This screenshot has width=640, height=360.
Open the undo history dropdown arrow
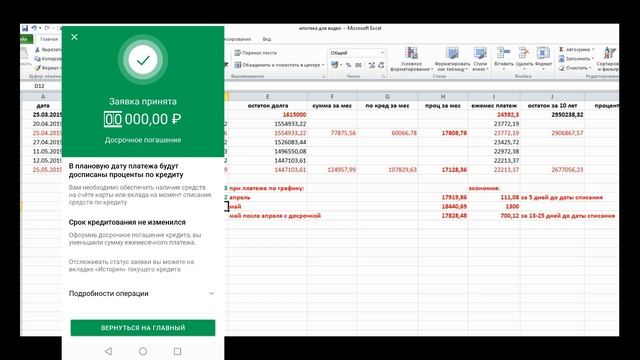tap(40, 28)
